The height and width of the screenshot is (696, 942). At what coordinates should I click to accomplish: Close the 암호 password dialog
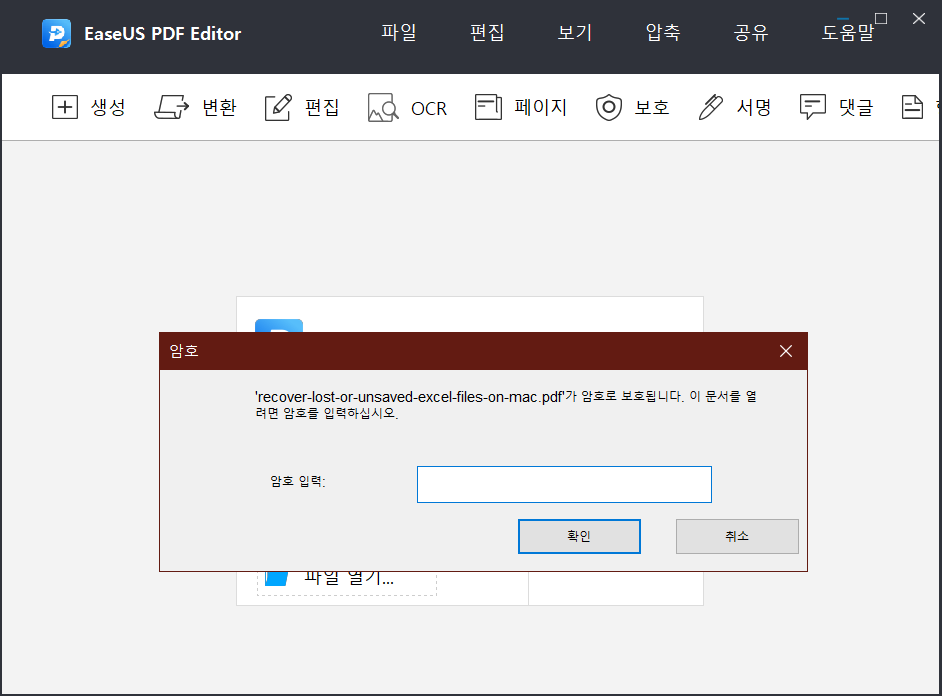(786, 351)
